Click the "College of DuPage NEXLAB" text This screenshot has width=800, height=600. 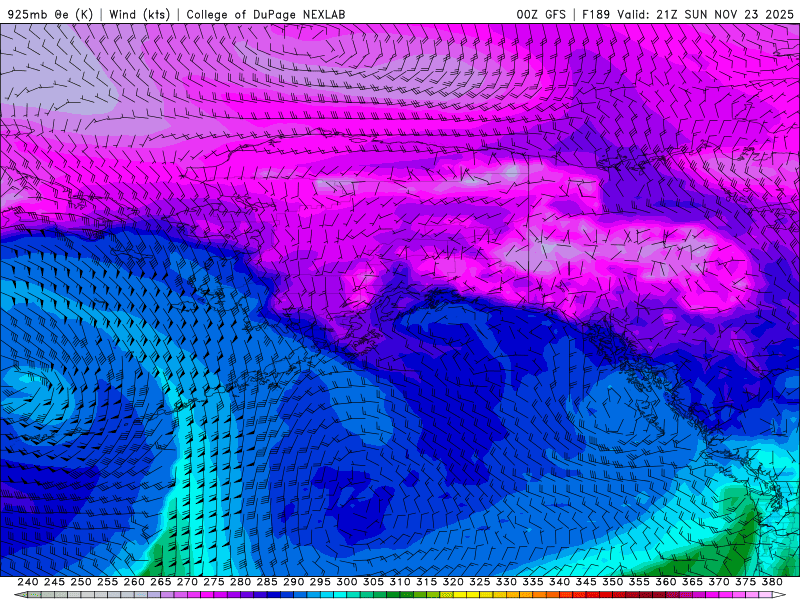click(x=266, y=14)
